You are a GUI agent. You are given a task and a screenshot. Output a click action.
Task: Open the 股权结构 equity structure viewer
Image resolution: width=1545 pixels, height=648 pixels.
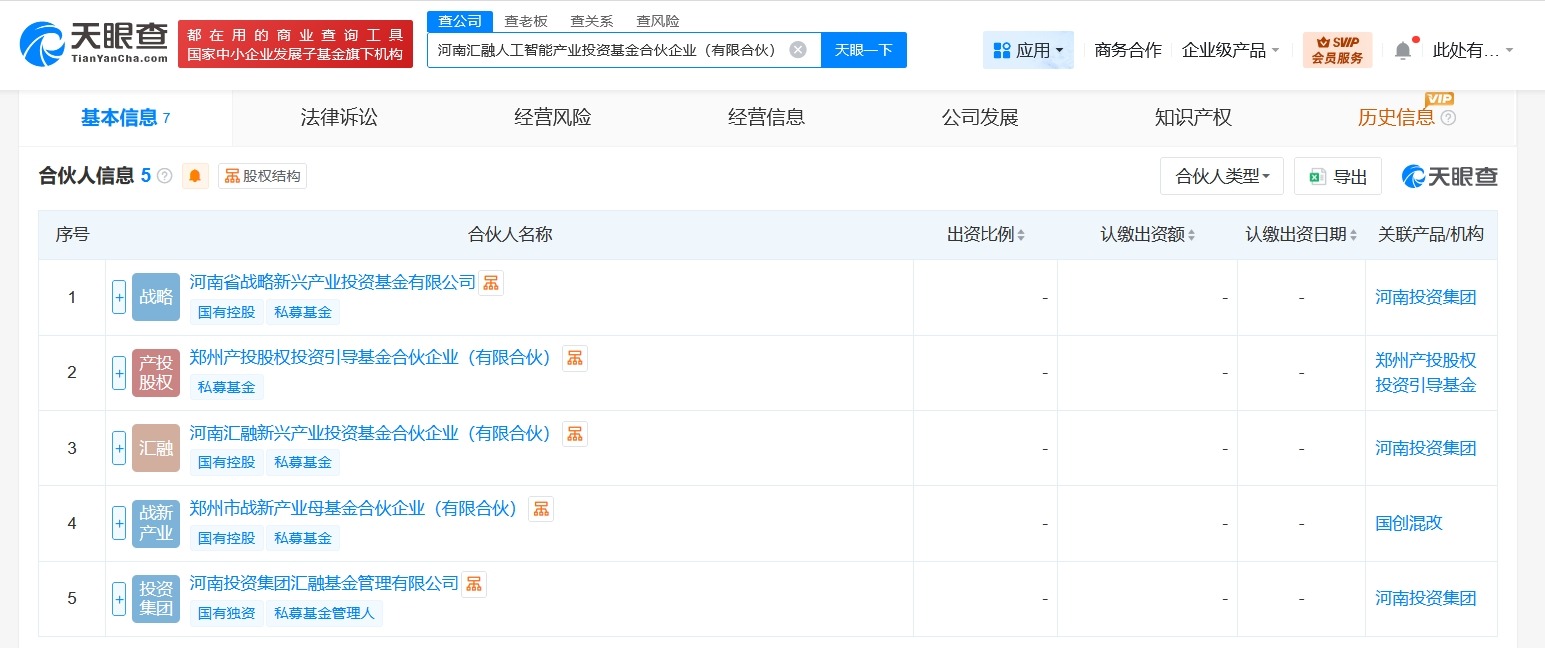(262, 176)
